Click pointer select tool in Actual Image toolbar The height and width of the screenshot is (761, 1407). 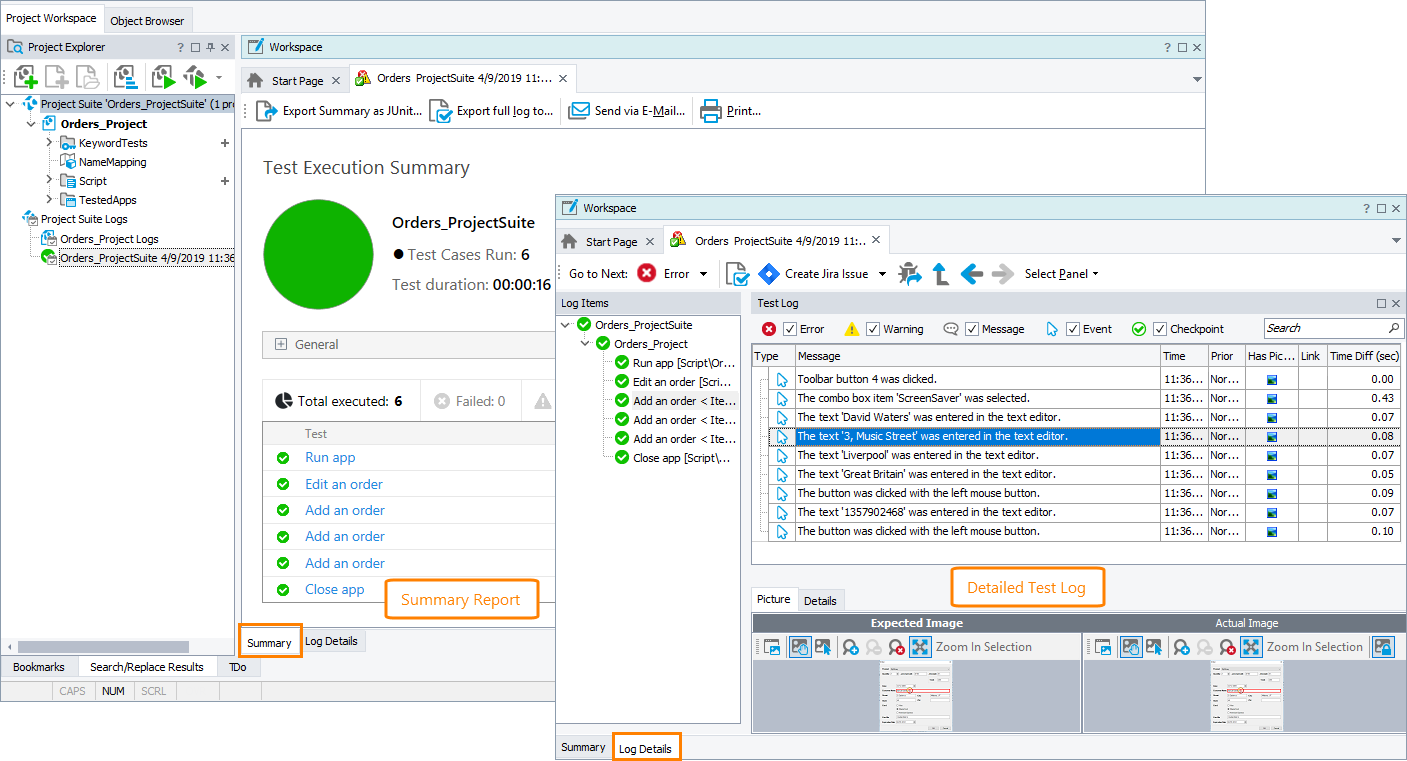coord(1154,647)
